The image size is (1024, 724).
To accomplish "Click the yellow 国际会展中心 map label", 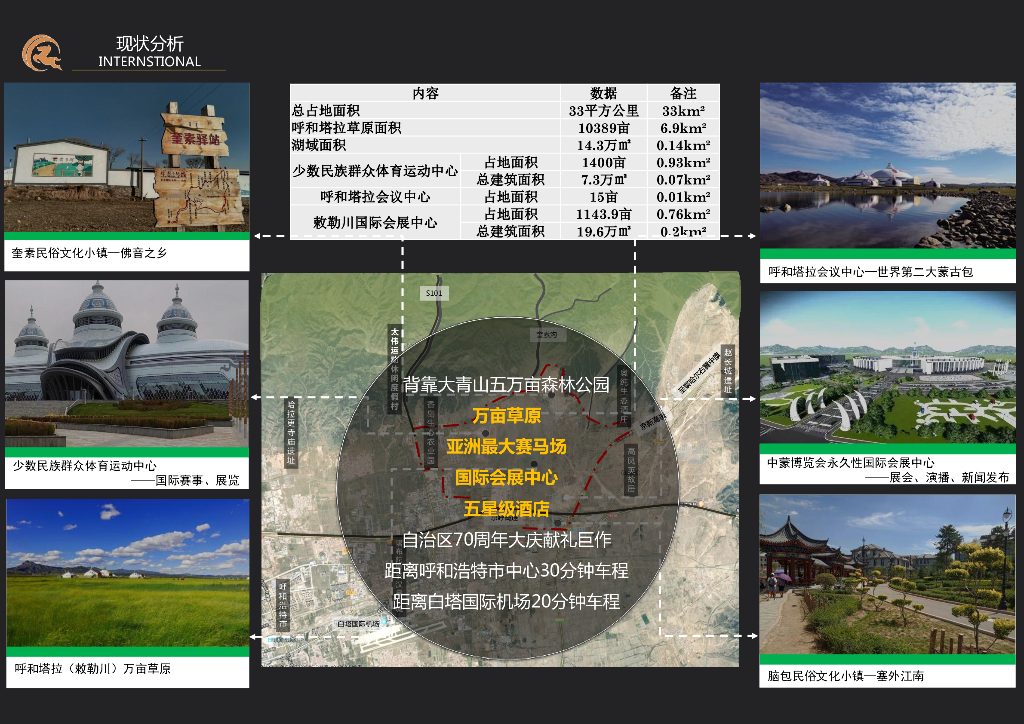I will tap(506, 478).
